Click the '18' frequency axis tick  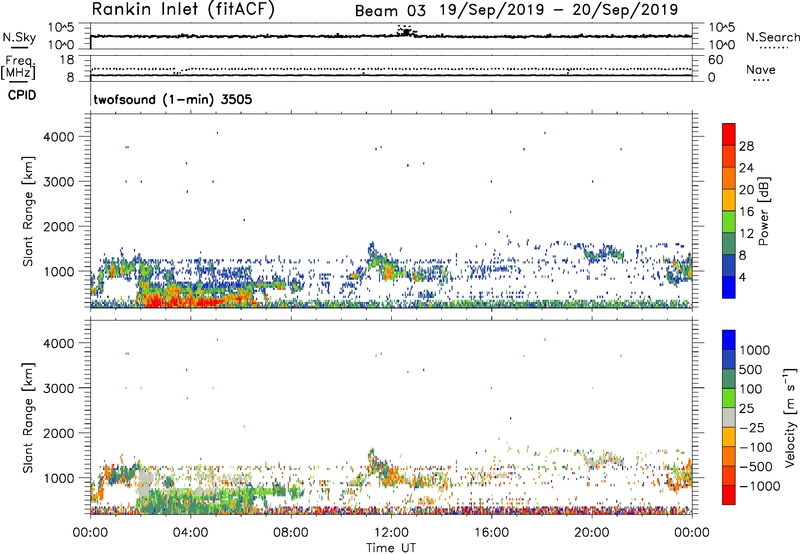click(x=67, y=60)
